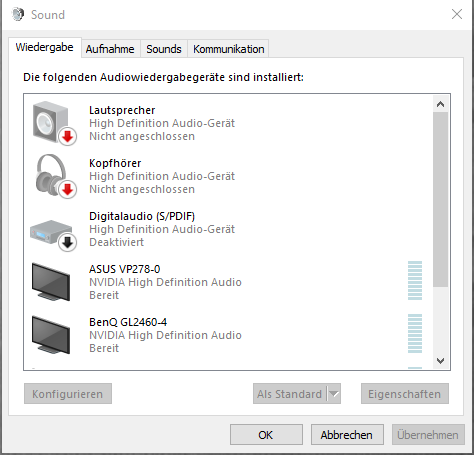Screen dimensions: 474x455
Task: Confirm with the OK button
Action: pos(266,435)
